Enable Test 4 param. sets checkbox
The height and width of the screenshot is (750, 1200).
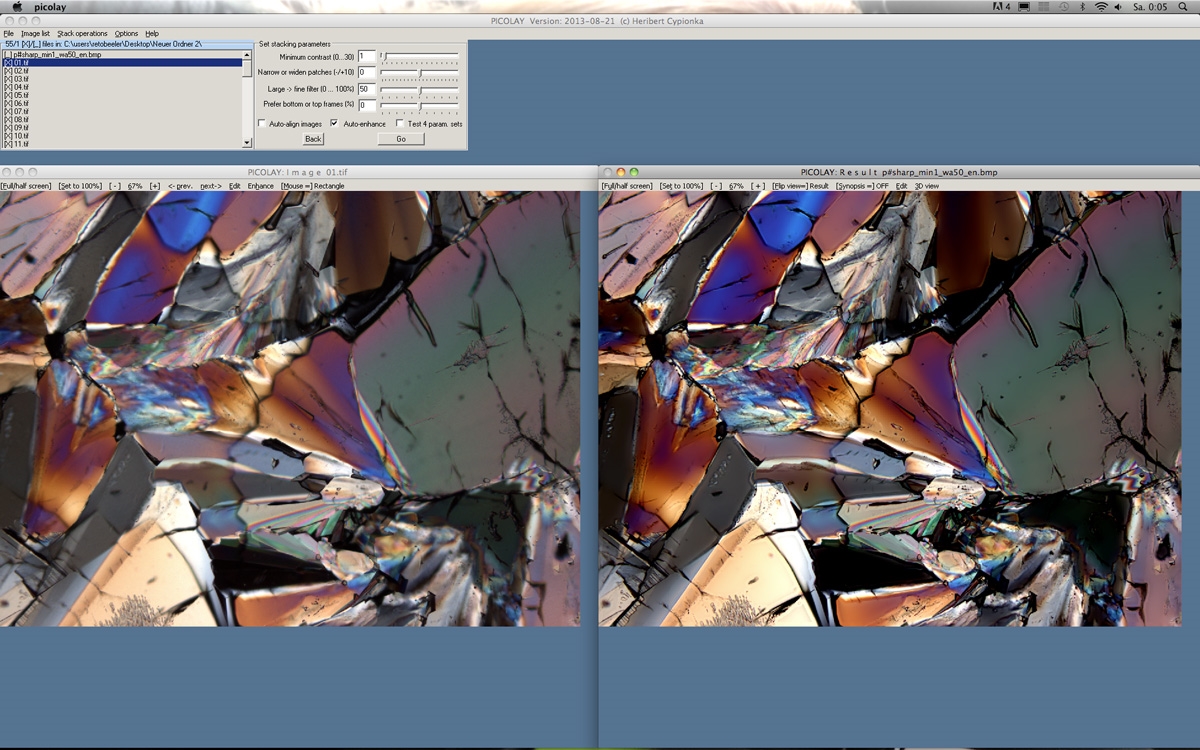(400, 124)
